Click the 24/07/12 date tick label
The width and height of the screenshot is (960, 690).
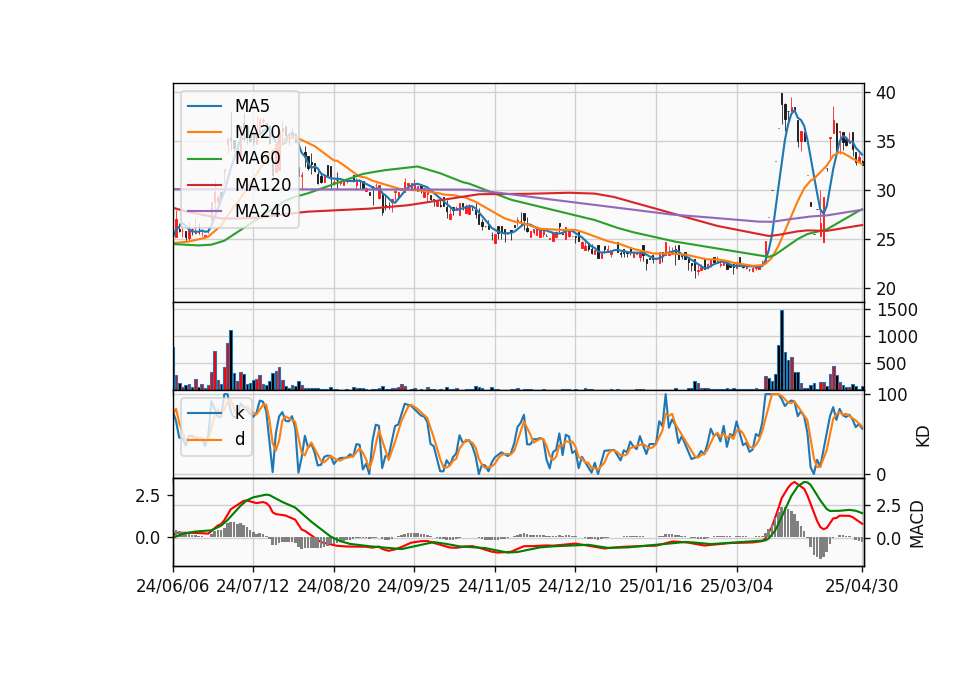pos(253,586)
